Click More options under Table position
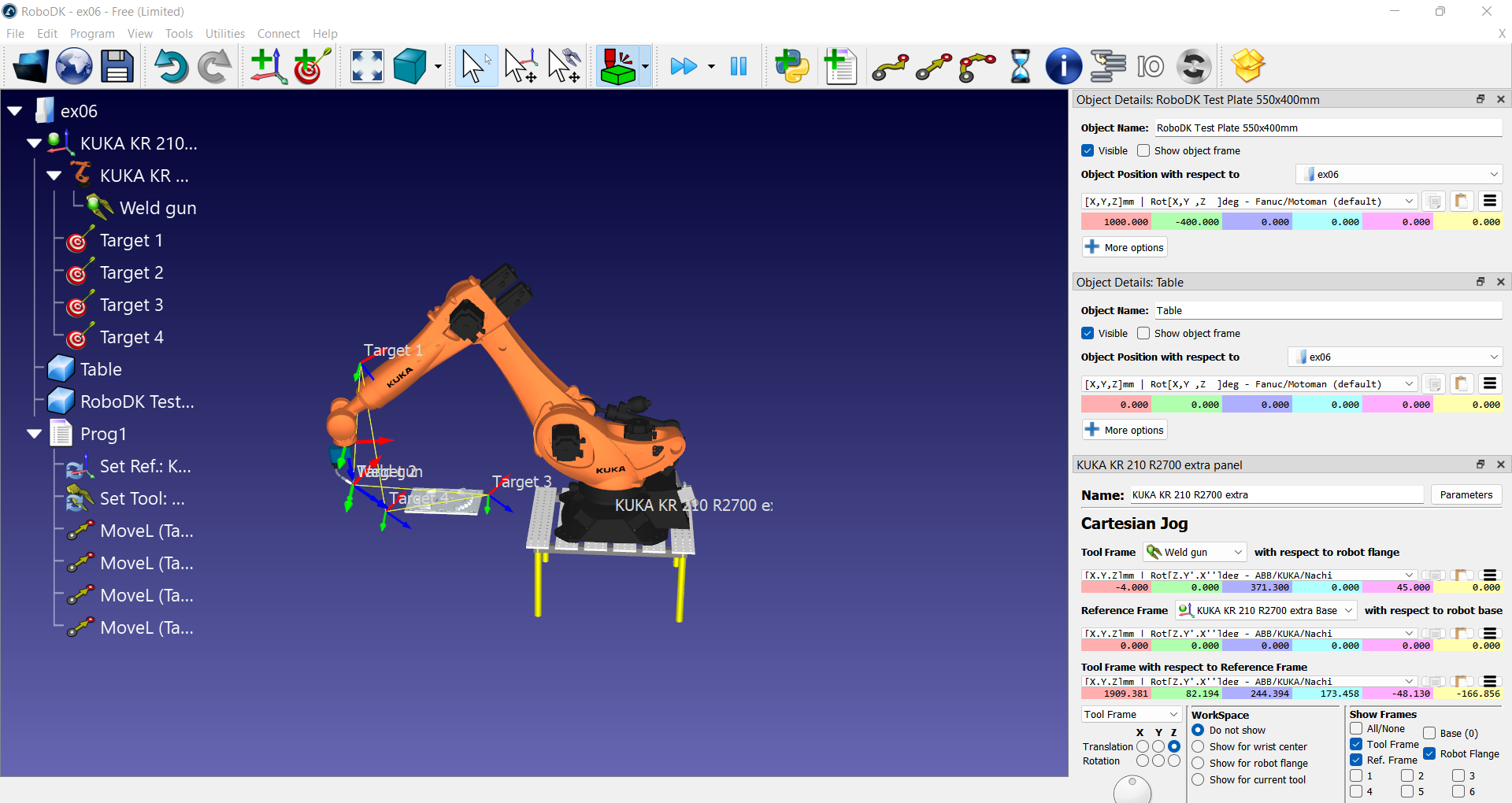Screen dimensions: 1512x803 (x=1125, y=430)
